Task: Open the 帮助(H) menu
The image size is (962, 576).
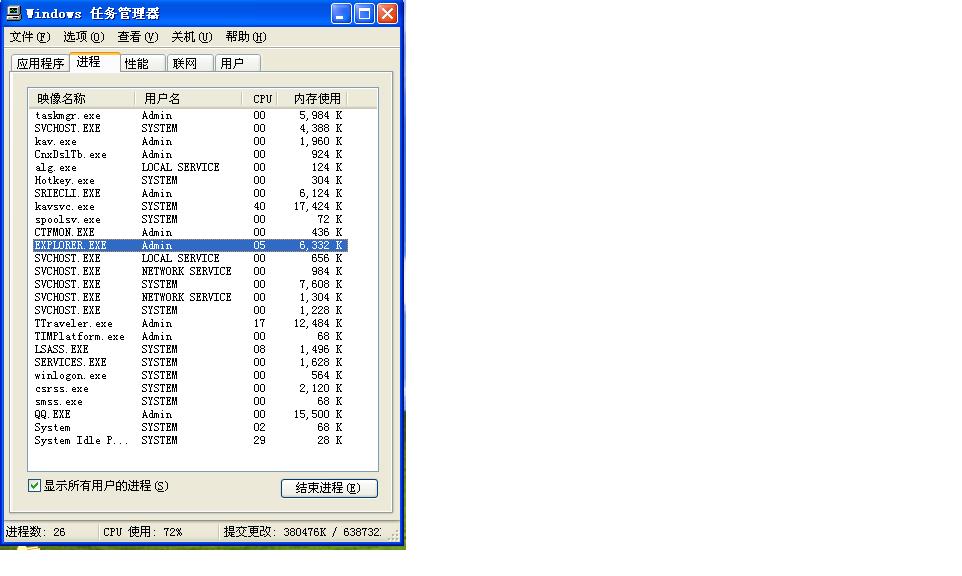Action: pos(245,37)
